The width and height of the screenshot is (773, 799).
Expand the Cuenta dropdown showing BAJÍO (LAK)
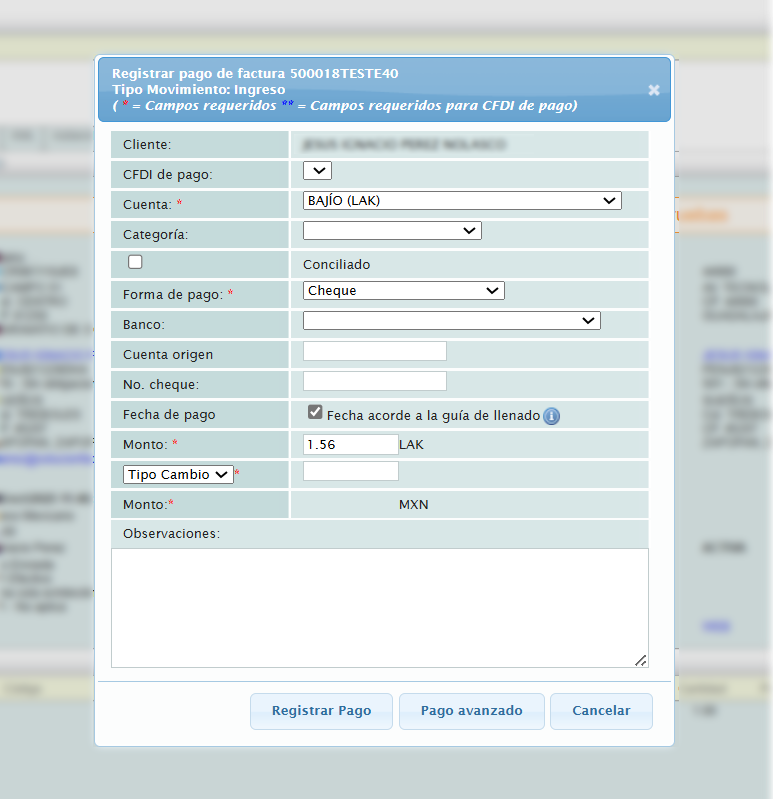pyautogui.click(x=462, y=201)
